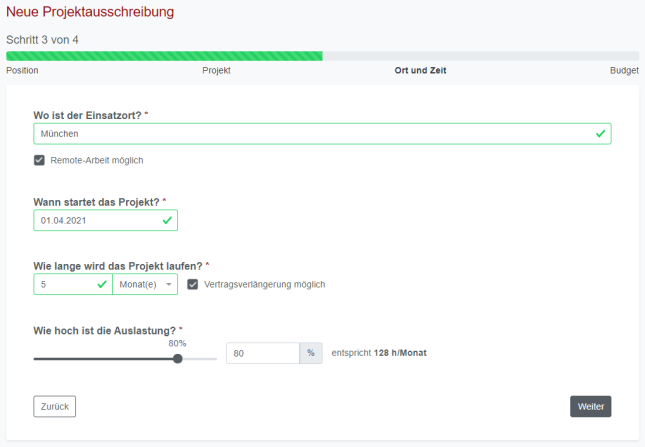
Task: Click the Weiter button
Action: pyautogui.click(x=590, y=406)
